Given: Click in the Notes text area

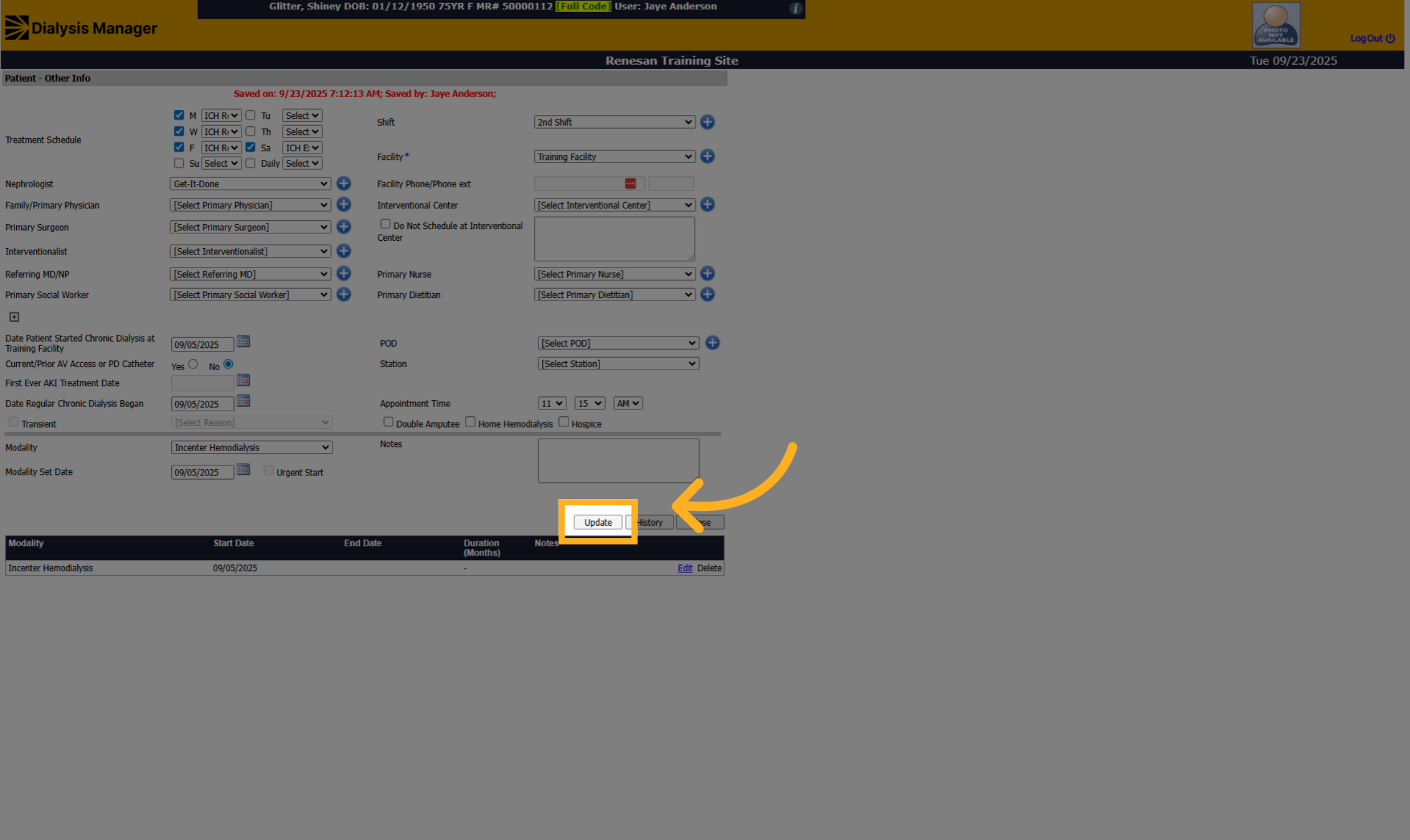Looking at the screenshot, I should (618, 460).
